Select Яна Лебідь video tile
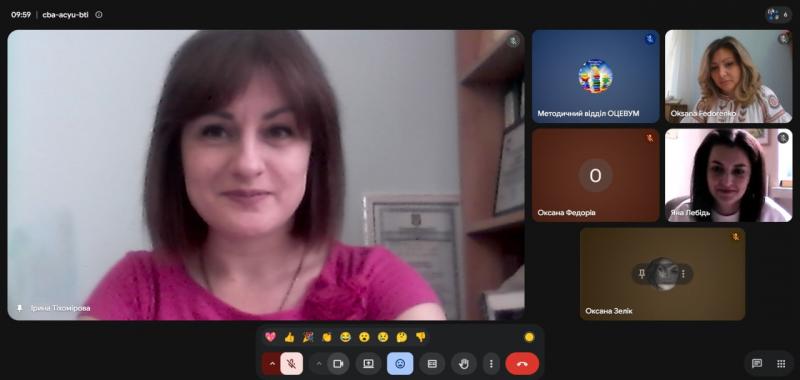The image size is (800, 380). 729,175
